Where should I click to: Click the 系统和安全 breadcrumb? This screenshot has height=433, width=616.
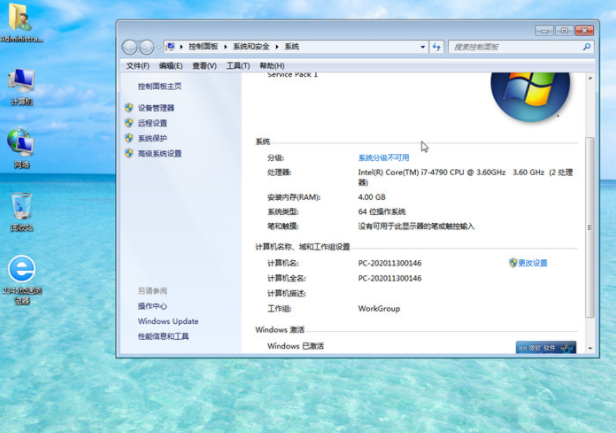[251, 46]
